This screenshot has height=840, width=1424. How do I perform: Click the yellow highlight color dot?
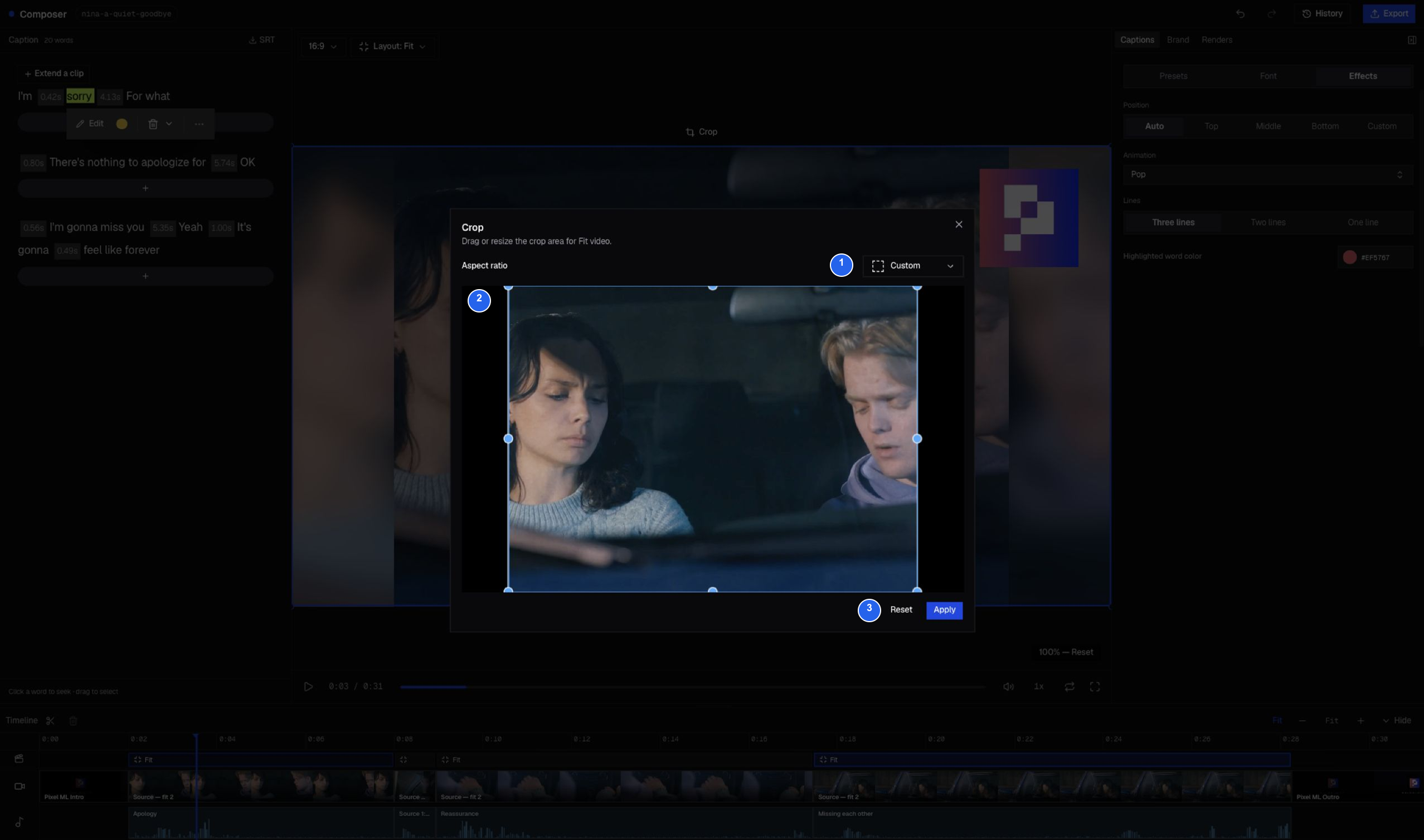tap(121, 124)
